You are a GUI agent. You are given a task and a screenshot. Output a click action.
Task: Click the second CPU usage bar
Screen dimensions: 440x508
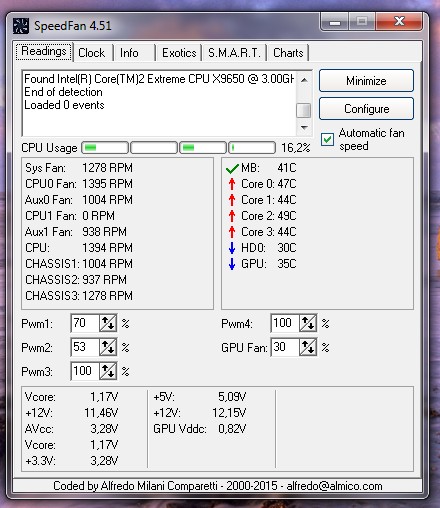tap(154, 147)
